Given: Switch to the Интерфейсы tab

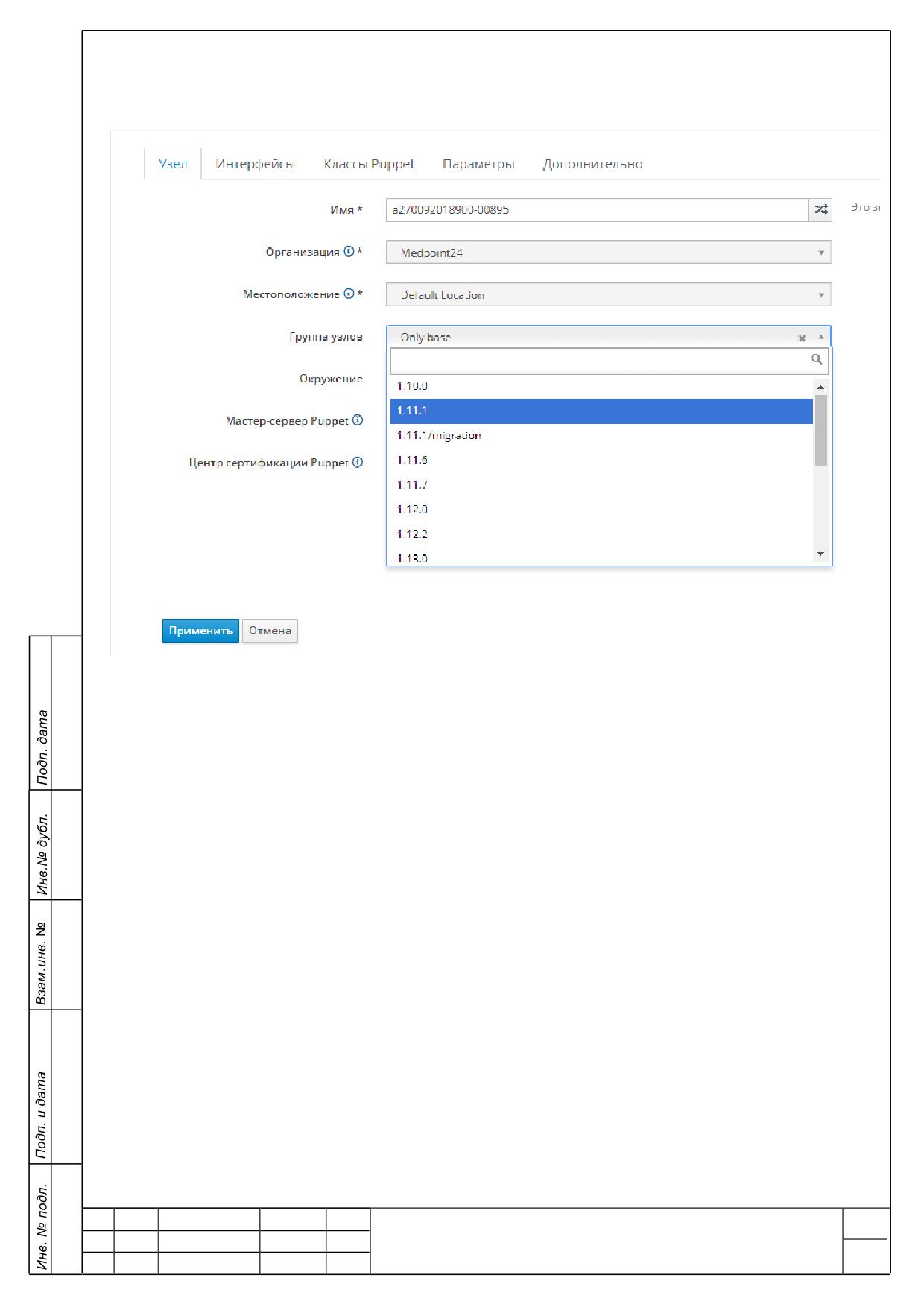Looking at the screenshot, I should point(256,164).
